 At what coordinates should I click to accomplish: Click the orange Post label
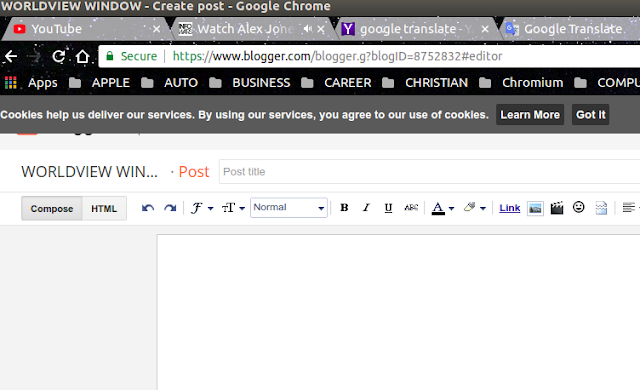pos(194,172)
